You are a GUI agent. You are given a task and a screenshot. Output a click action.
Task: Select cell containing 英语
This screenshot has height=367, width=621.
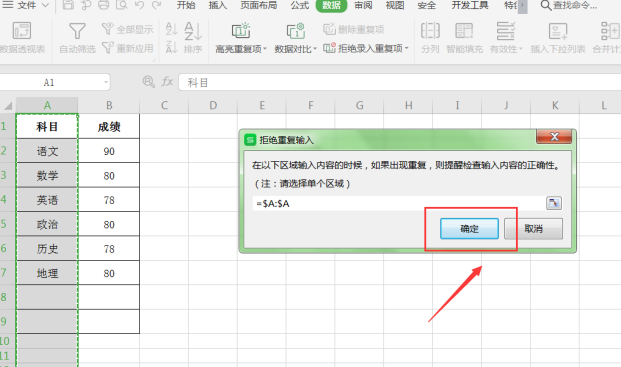coord(47,200)
